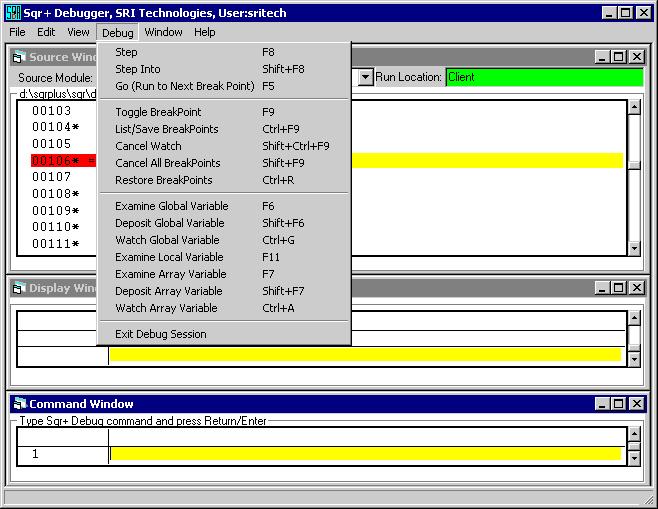The image size is (658, 509).
Task: Choose Examine Global Variable
Action: [x=172, y=206]
